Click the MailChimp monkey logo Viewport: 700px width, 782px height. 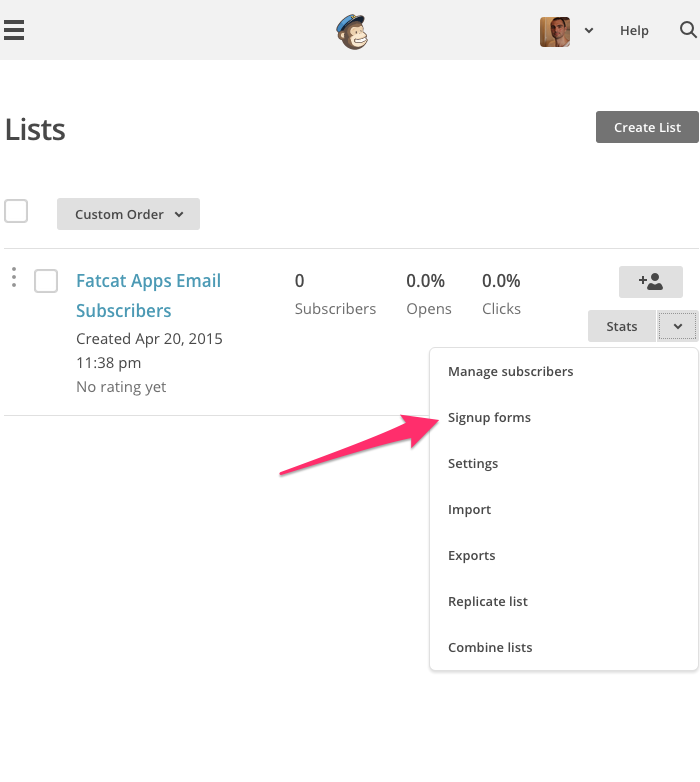pos(352,31)
